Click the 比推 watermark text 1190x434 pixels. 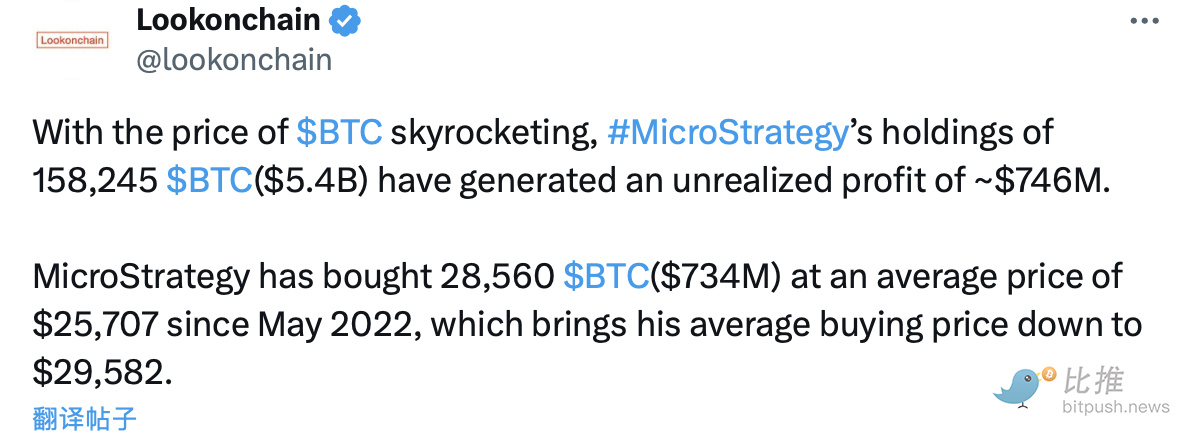[1094, 381]
